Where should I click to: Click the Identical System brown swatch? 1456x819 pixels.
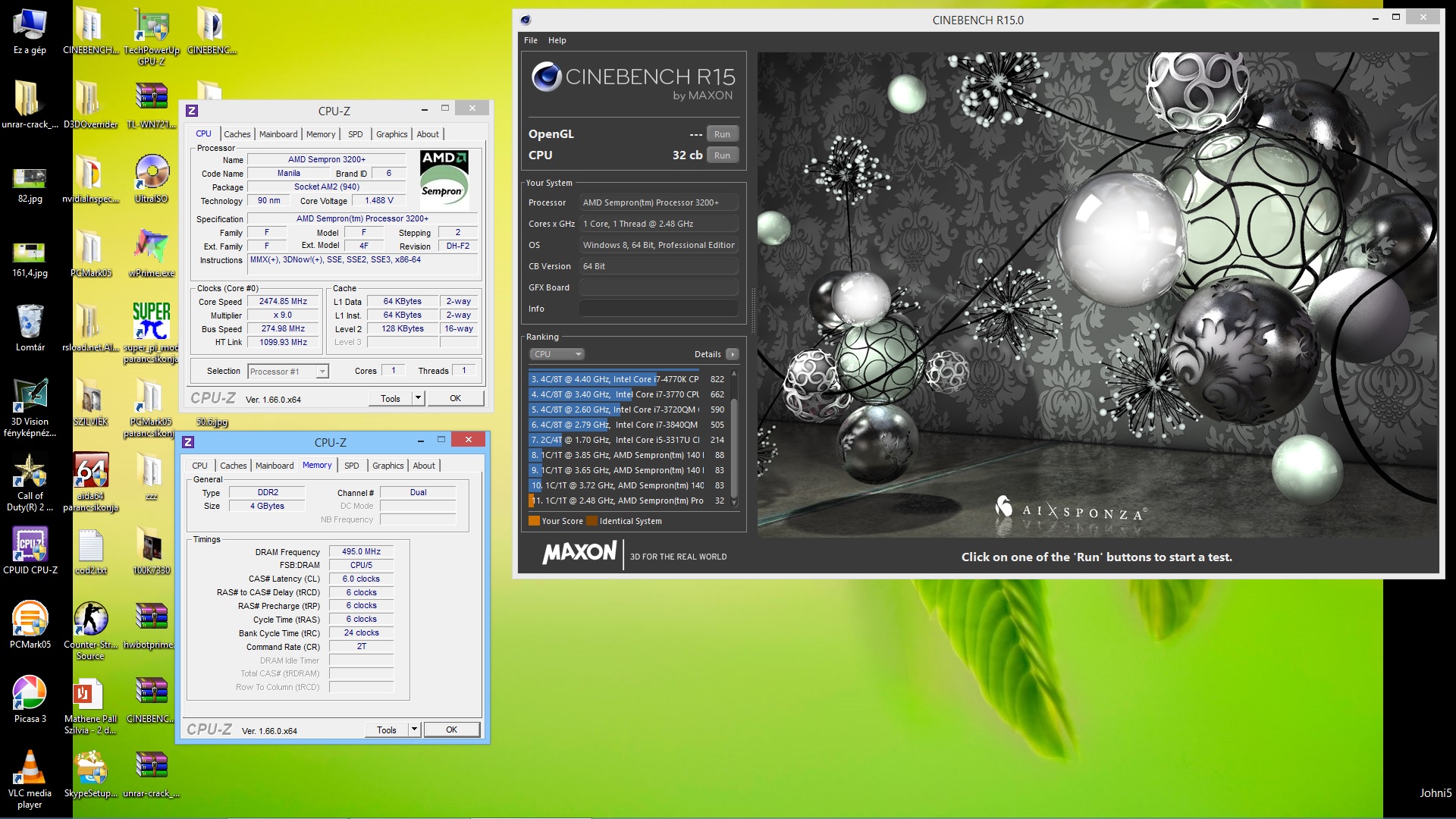[591, 521]
